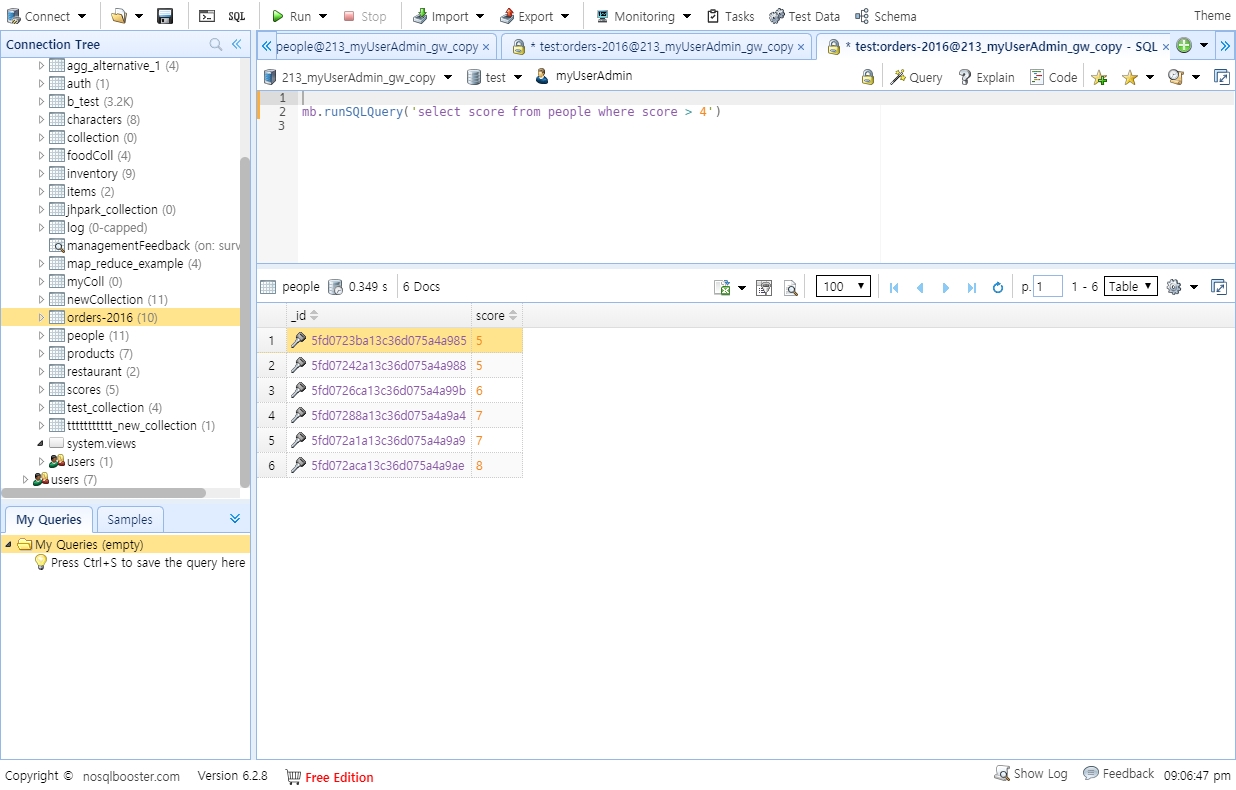Toggle the read-only lock on the editor

coord(868,77)
